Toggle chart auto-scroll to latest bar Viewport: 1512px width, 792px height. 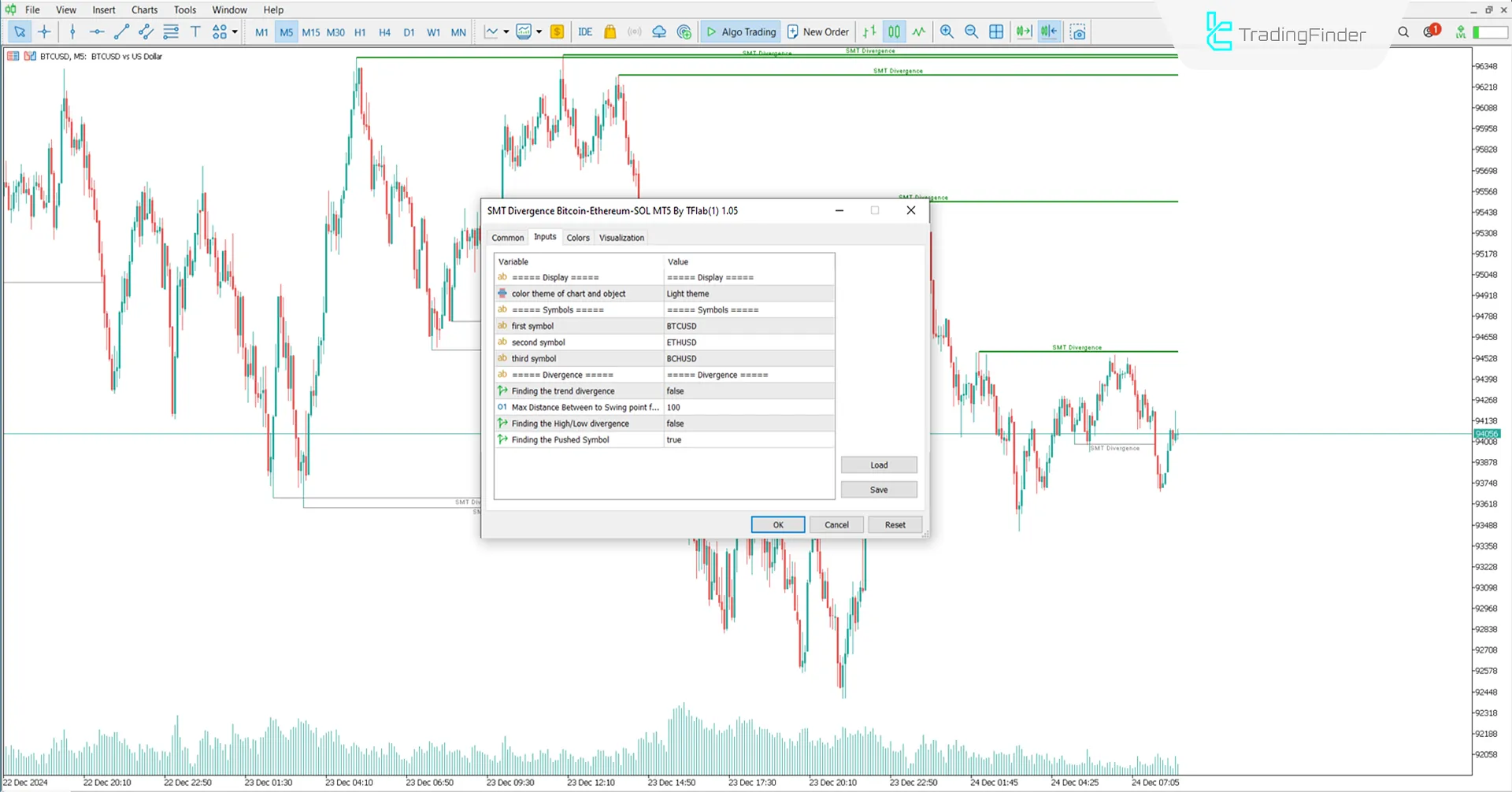pyautogui.click(x=1023, y=31)
